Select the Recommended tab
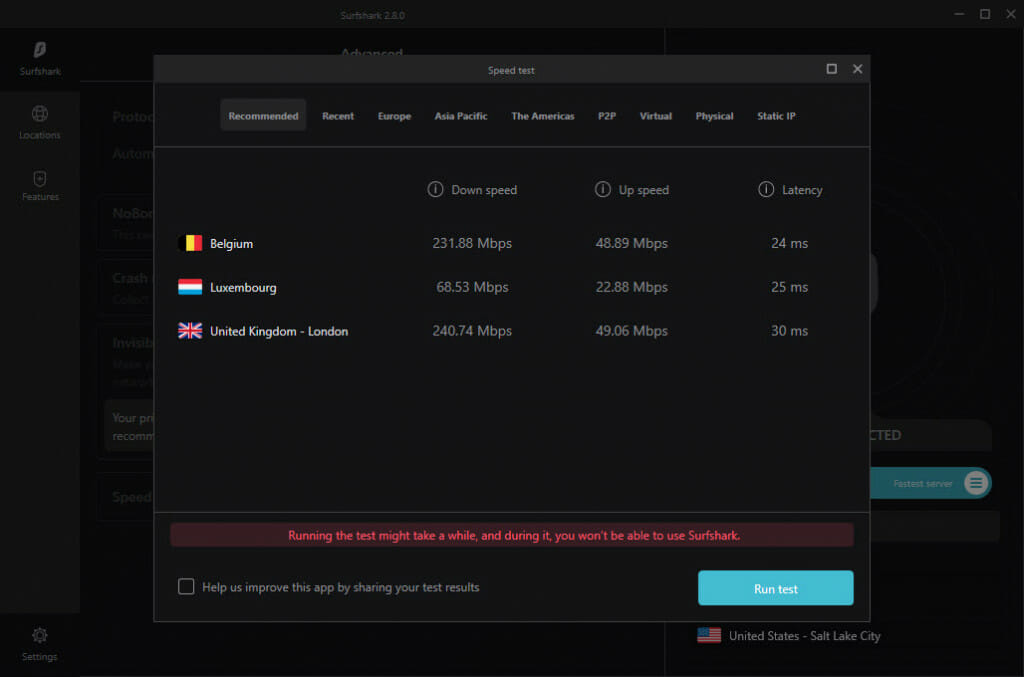Image resolution: width=1024 pixels, height=677 pixels. pyautogui.click(x=263, y=116)
